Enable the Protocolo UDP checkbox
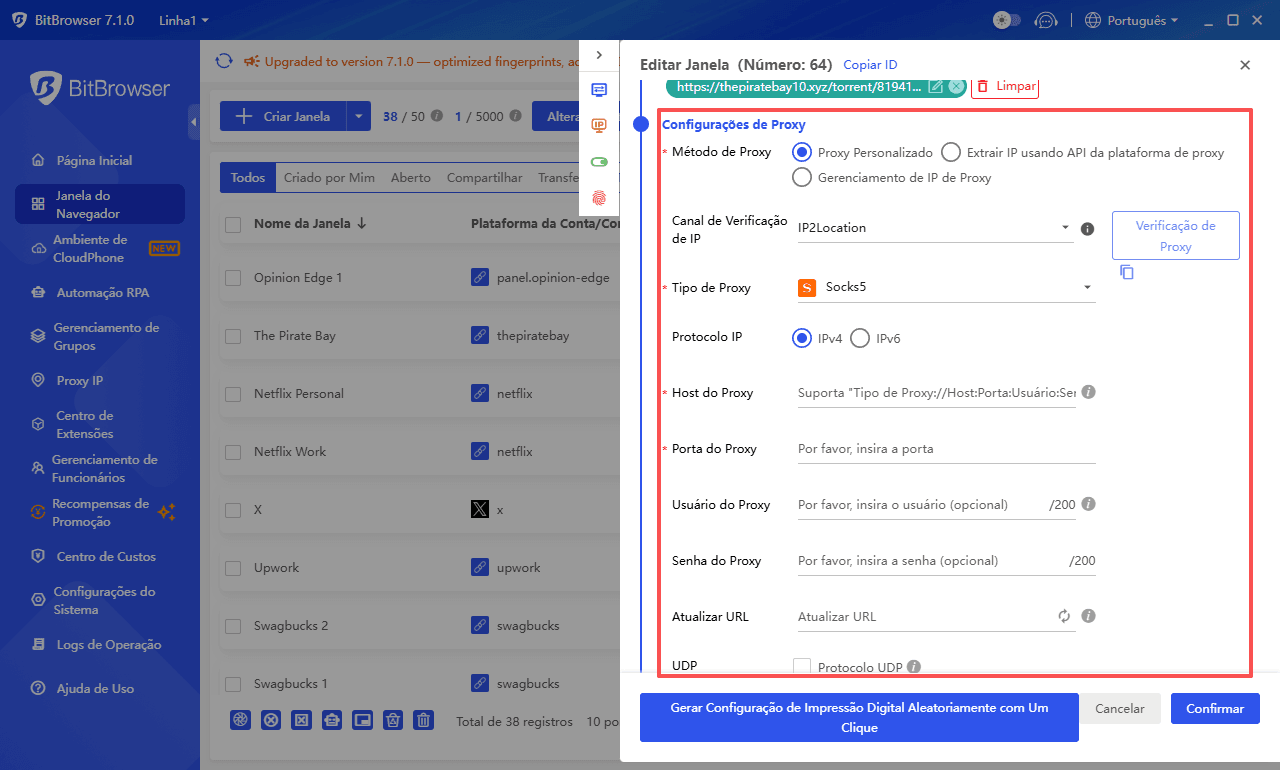The height and width of the screenshot is (770, 1280). 801,666
